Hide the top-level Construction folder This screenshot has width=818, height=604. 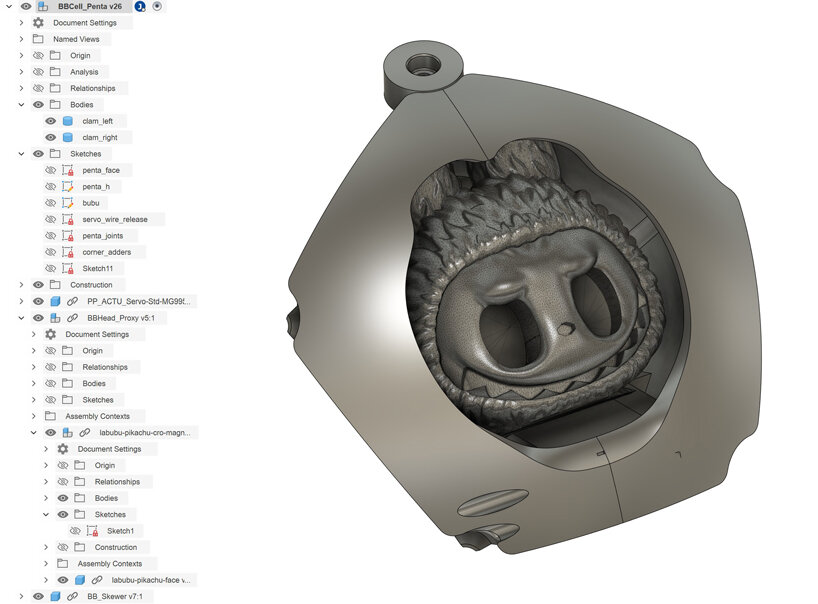pyautogui.click(x=38, y=285)
